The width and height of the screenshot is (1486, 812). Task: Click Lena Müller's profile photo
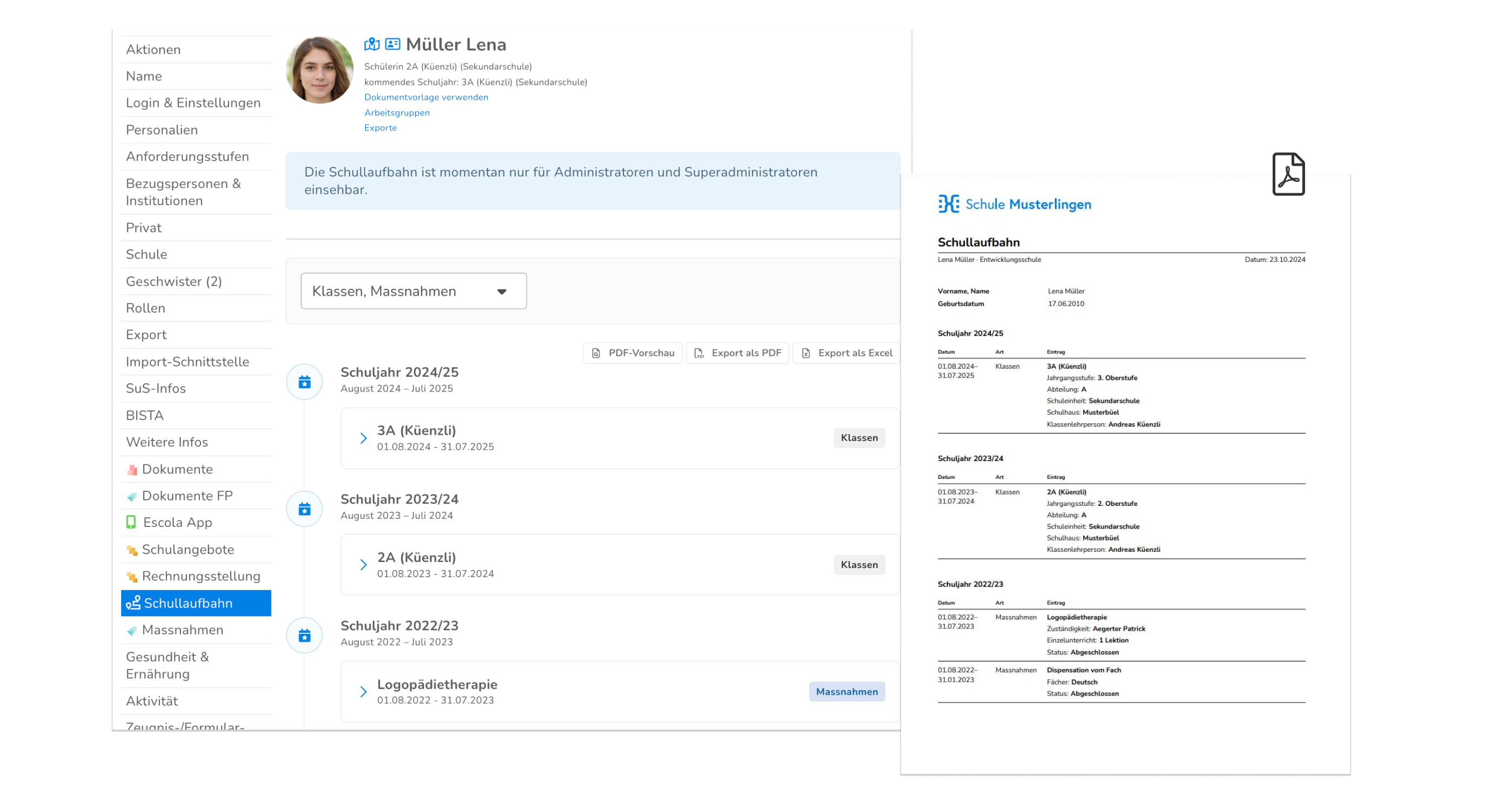click(x=320, y=70)
